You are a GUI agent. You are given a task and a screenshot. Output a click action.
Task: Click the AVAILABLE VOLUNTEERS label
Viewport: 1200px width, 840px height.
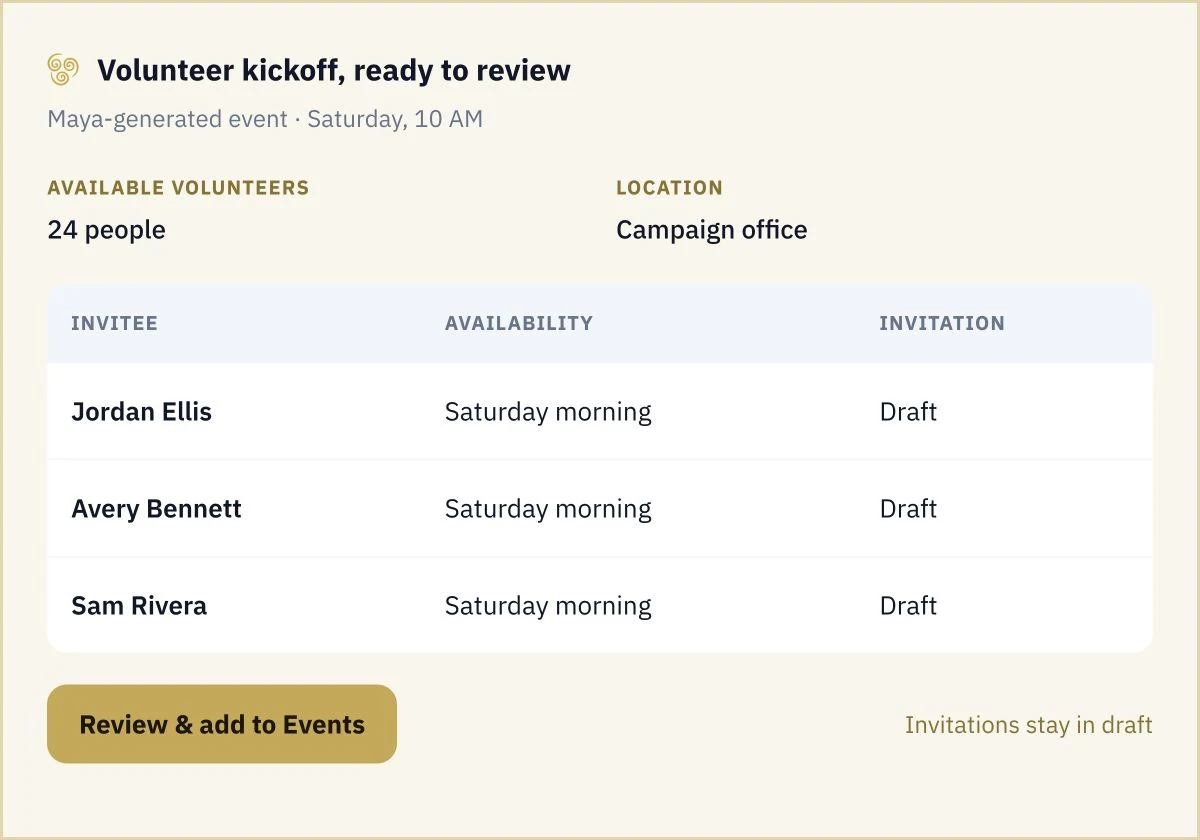178,187
